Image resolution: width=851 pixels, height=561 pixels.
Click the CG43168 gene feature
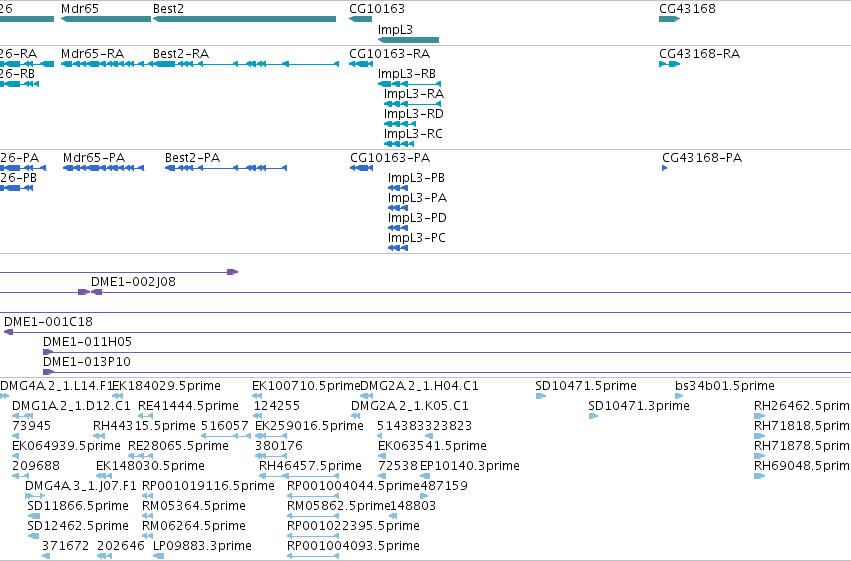(669, 19)
